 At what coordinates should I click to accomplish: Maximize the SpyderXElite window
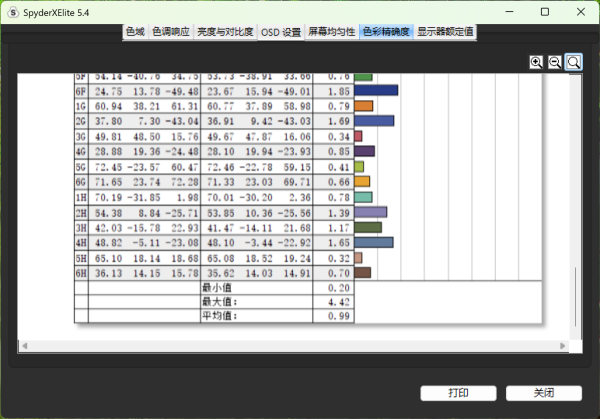click(x=545, y=12)
